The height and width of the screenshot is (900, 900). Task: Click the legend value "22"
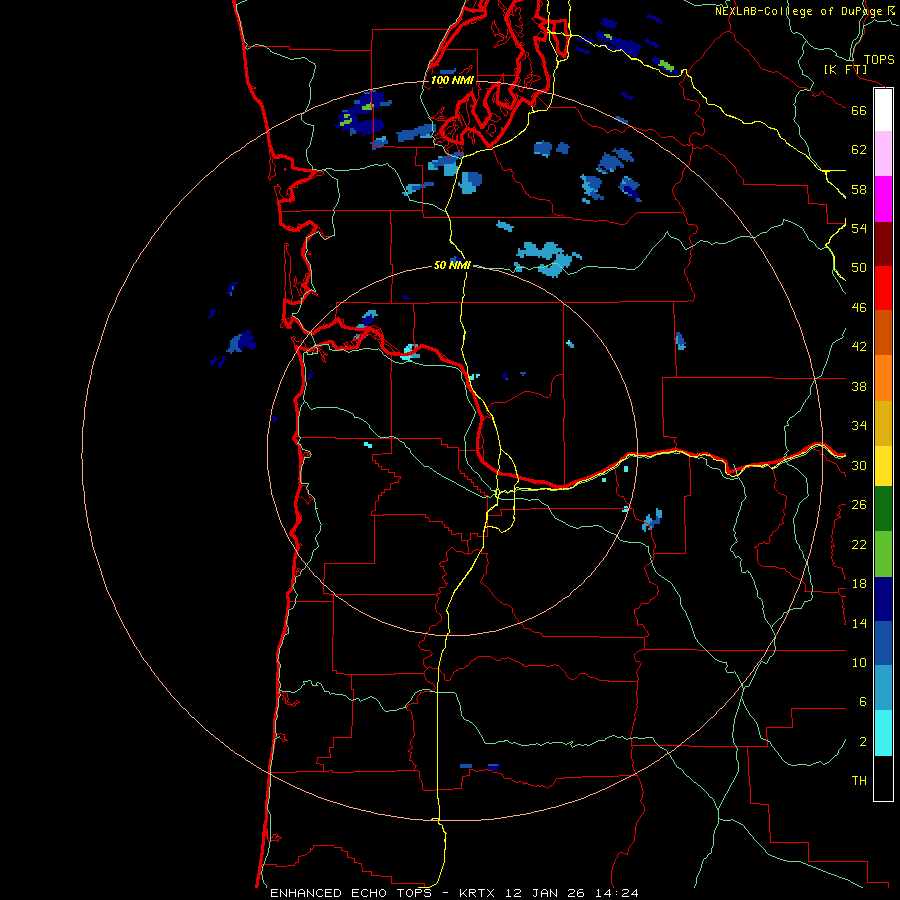point(859,544)
